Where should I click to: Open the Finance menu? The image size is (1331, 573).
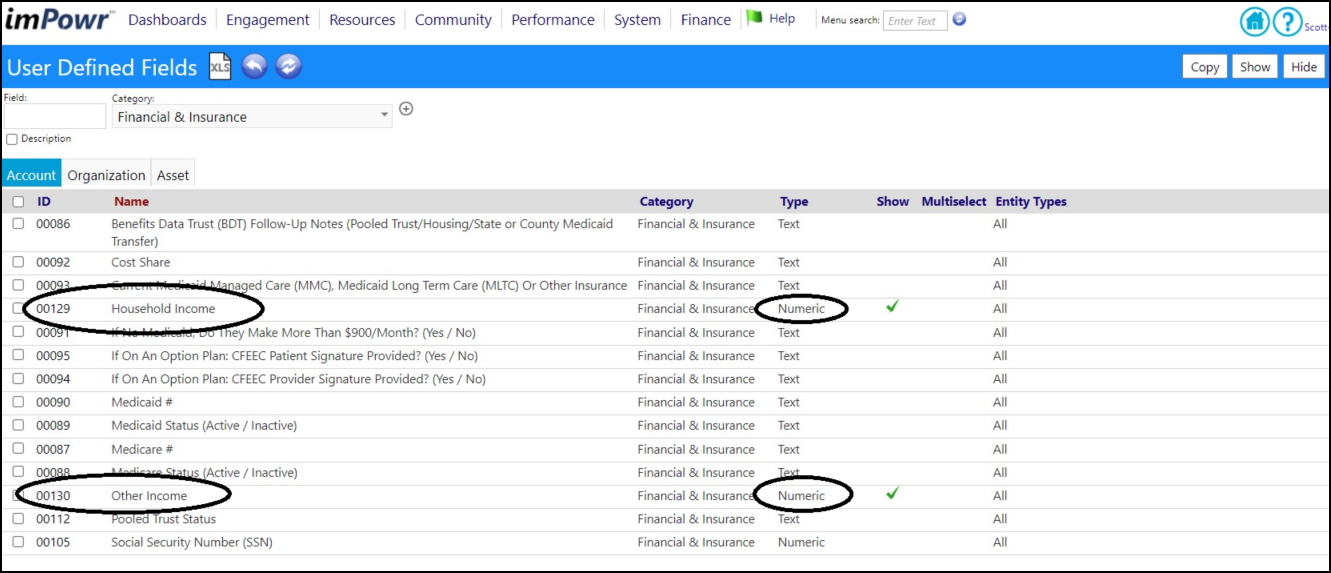coord(706,19)
